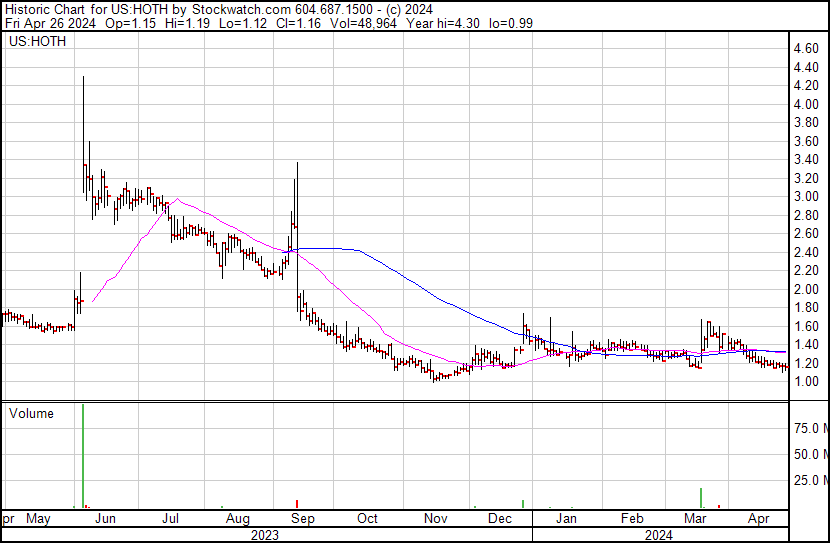The width and height of the screenshot is (830, 543).
Task: Click the 1.00 price axis label
Action: [x=805, y=382]
